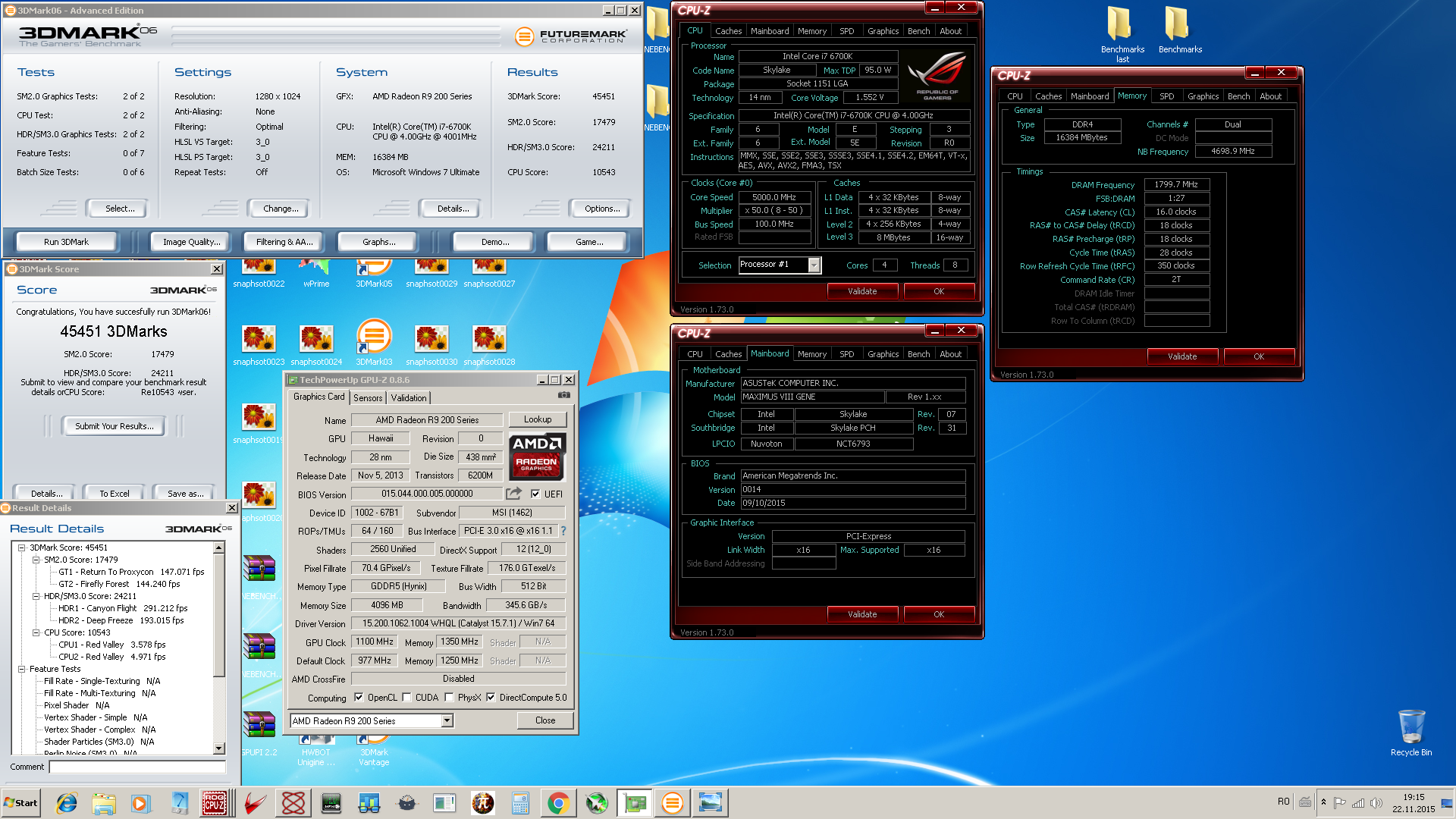Viewport: 1456px width, 819px height.
Task: Collapse the Feature Tests node
Action: [x=21, y=669]
